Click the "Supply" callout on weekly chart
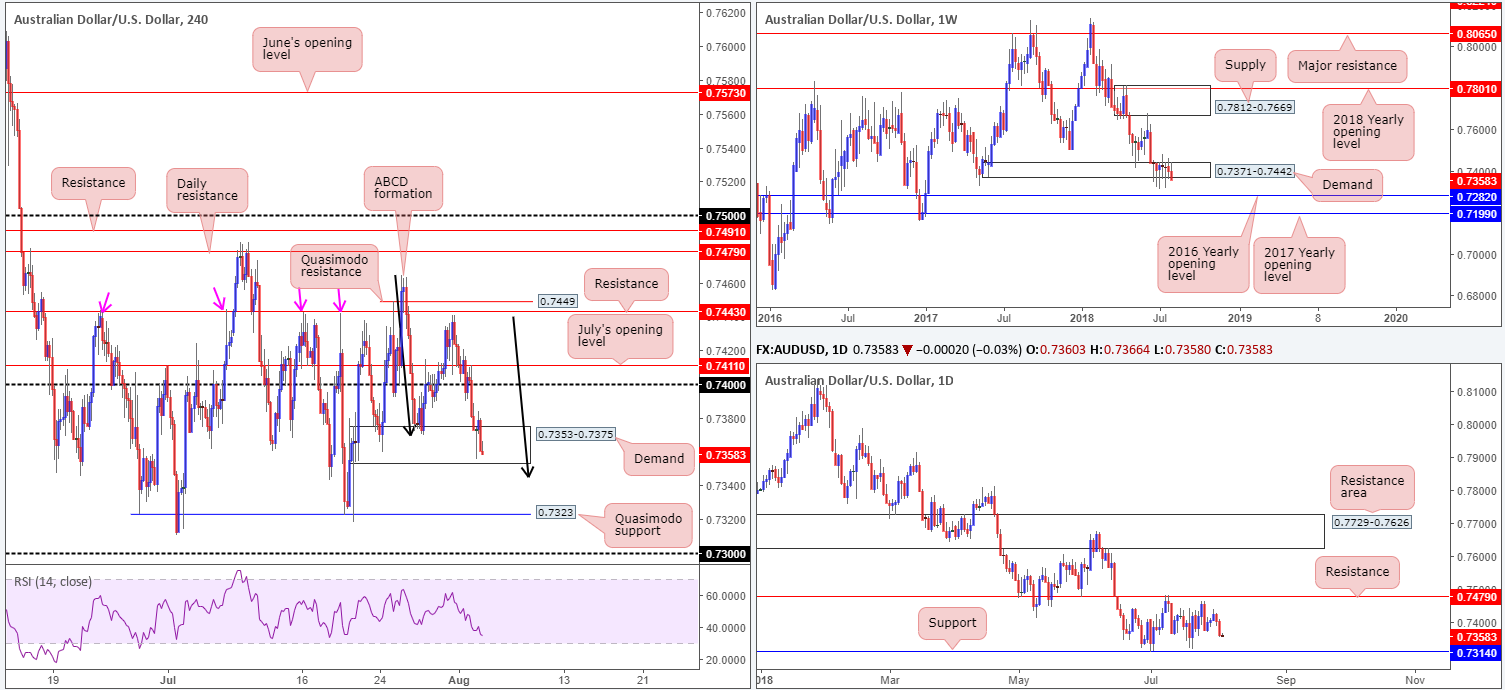Image resolution: width=1505 pixels, height=690 pixels. pos(1245,65)
